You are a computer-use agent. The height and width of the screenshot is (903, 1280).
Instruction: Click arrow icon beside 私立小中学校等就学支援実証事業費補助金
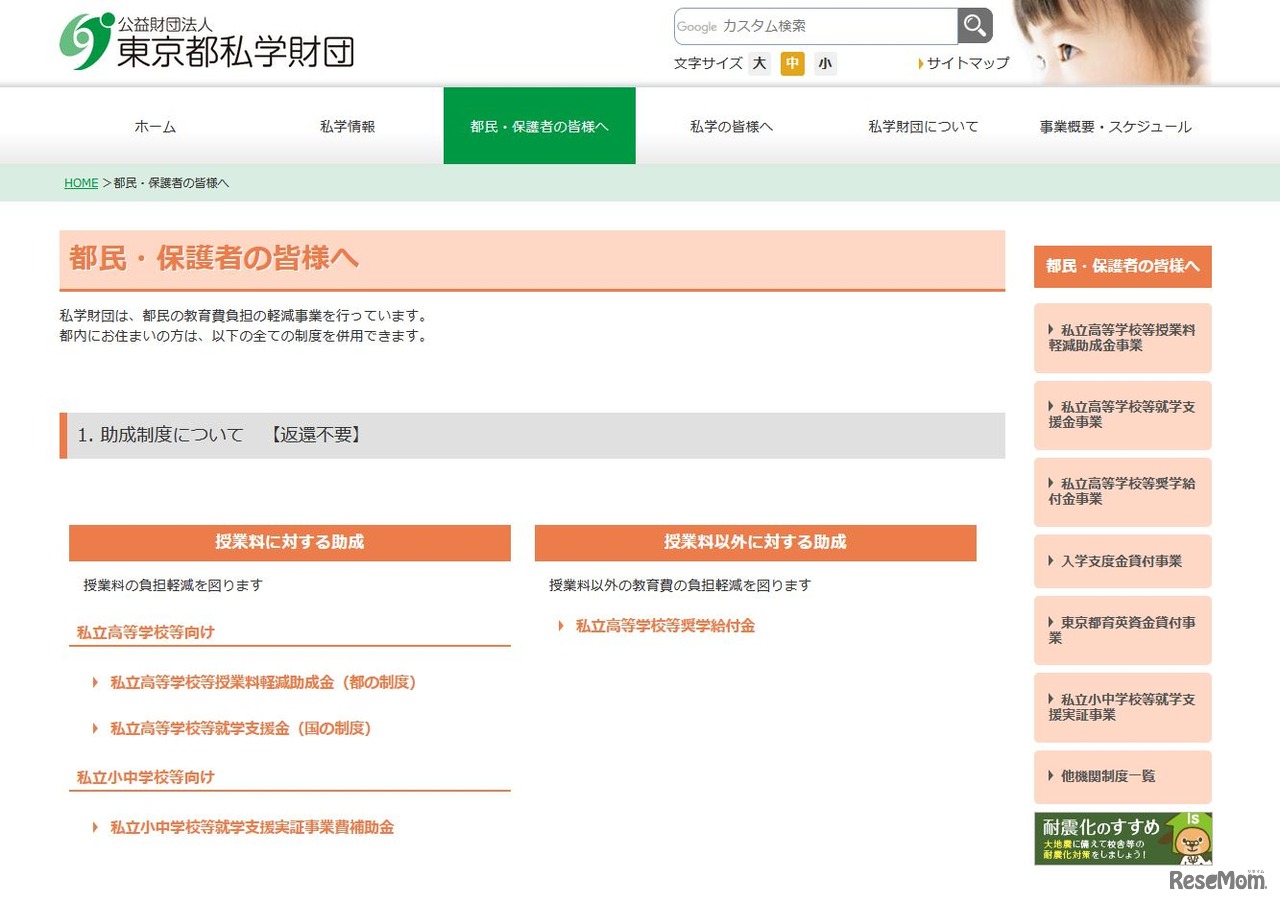pos(94,827)
